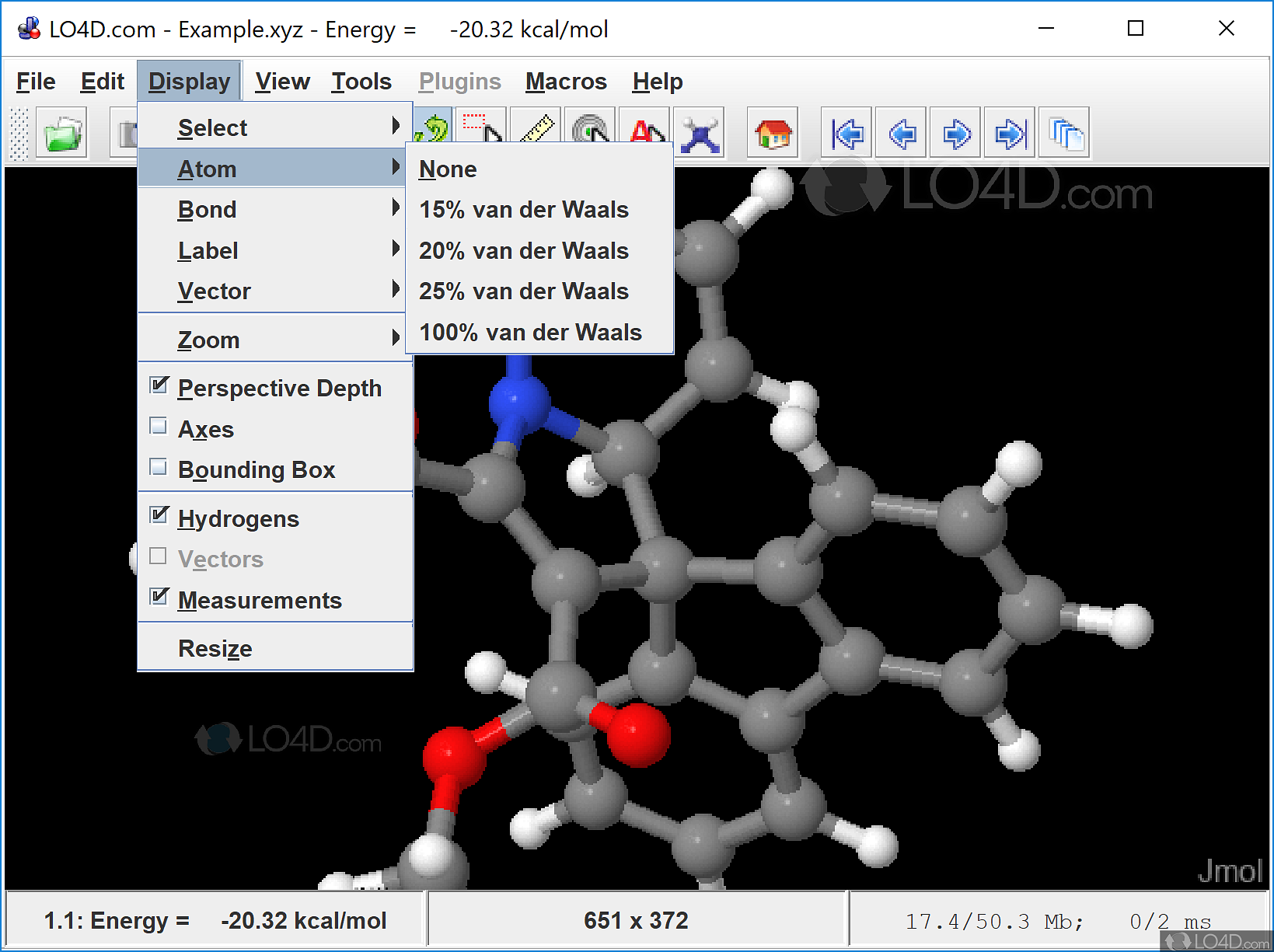
Task: Set atoms to 15% van der Waals
Action: [x=539, y=210]
